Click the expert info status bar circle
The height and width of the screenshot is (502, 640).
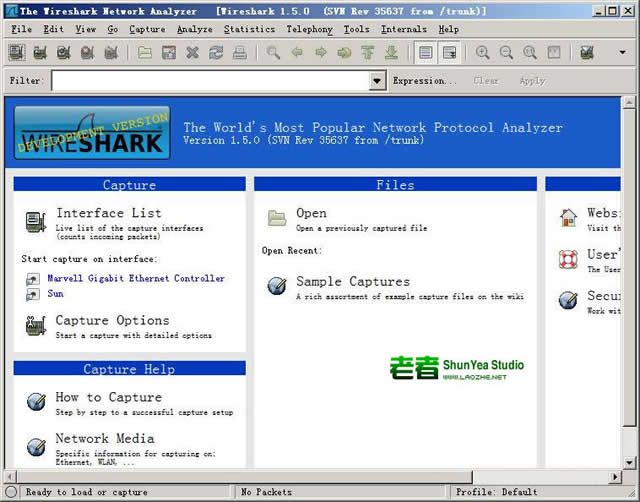11,492
